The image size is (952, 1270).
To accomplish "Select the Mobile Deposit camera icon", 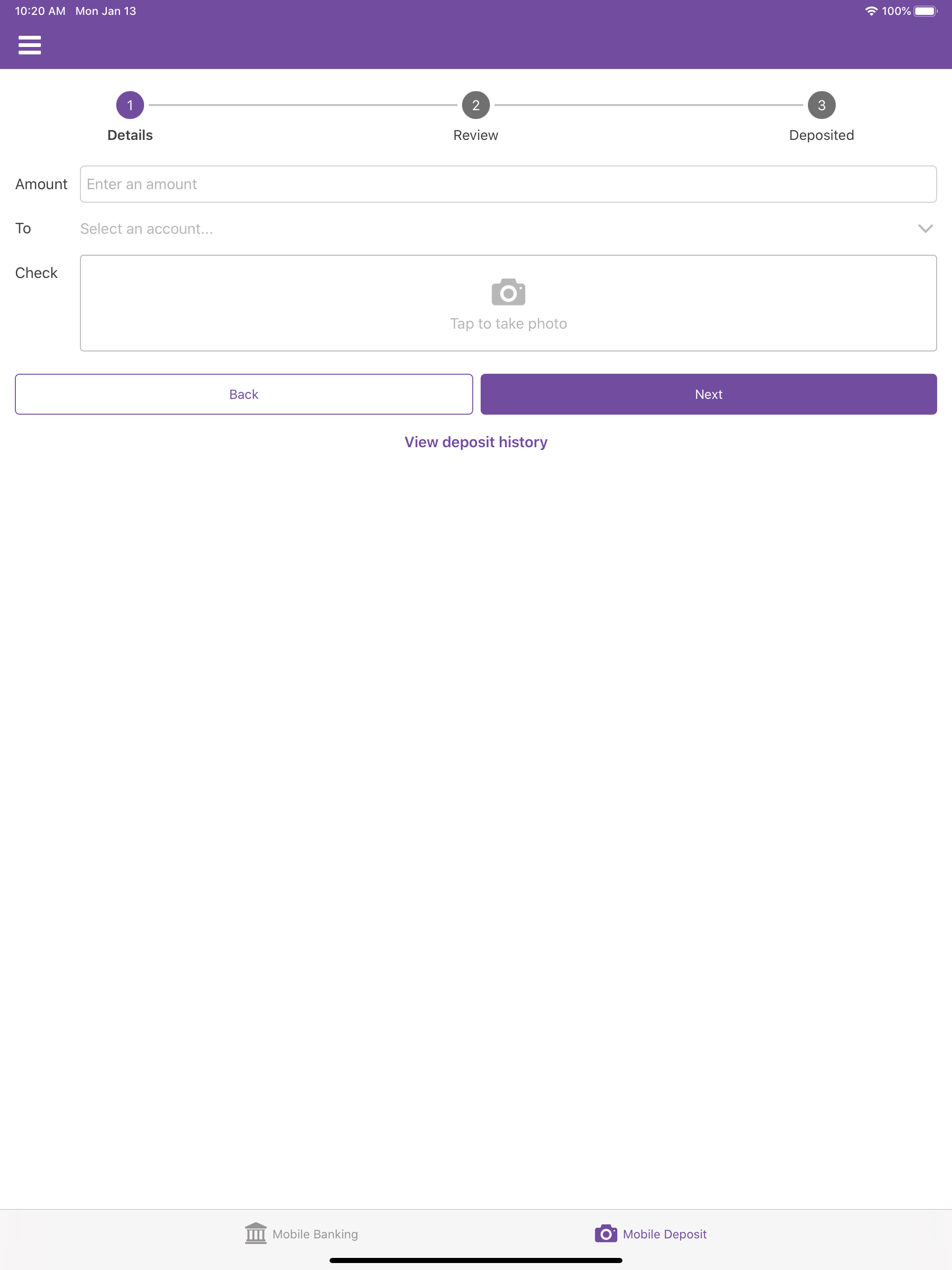I will (x=605, y=1233).
